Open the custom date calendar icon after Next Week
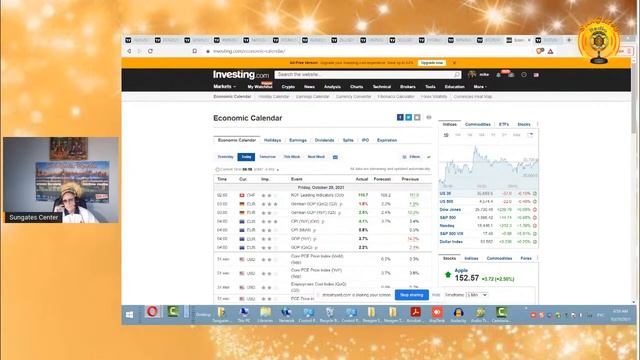 click(x=335, y=157)
